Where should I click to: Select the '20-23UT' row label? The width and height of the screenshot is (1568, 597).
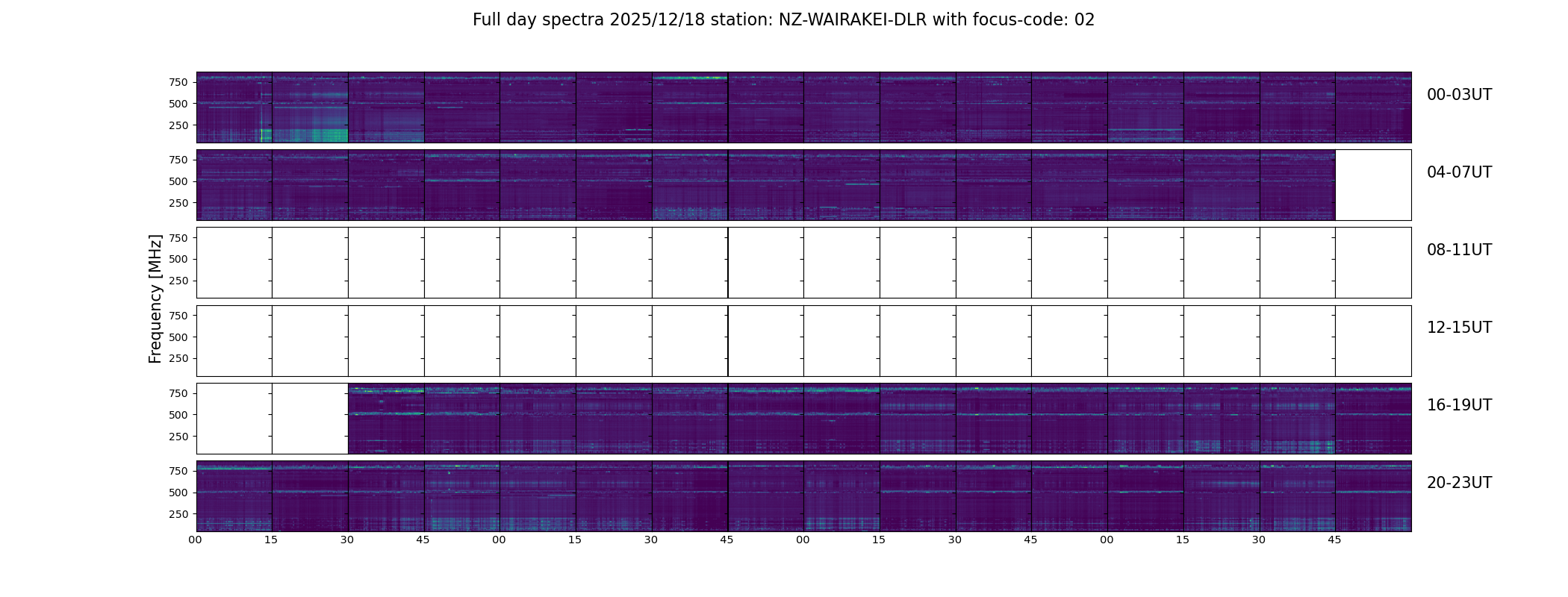[1459, 483]
